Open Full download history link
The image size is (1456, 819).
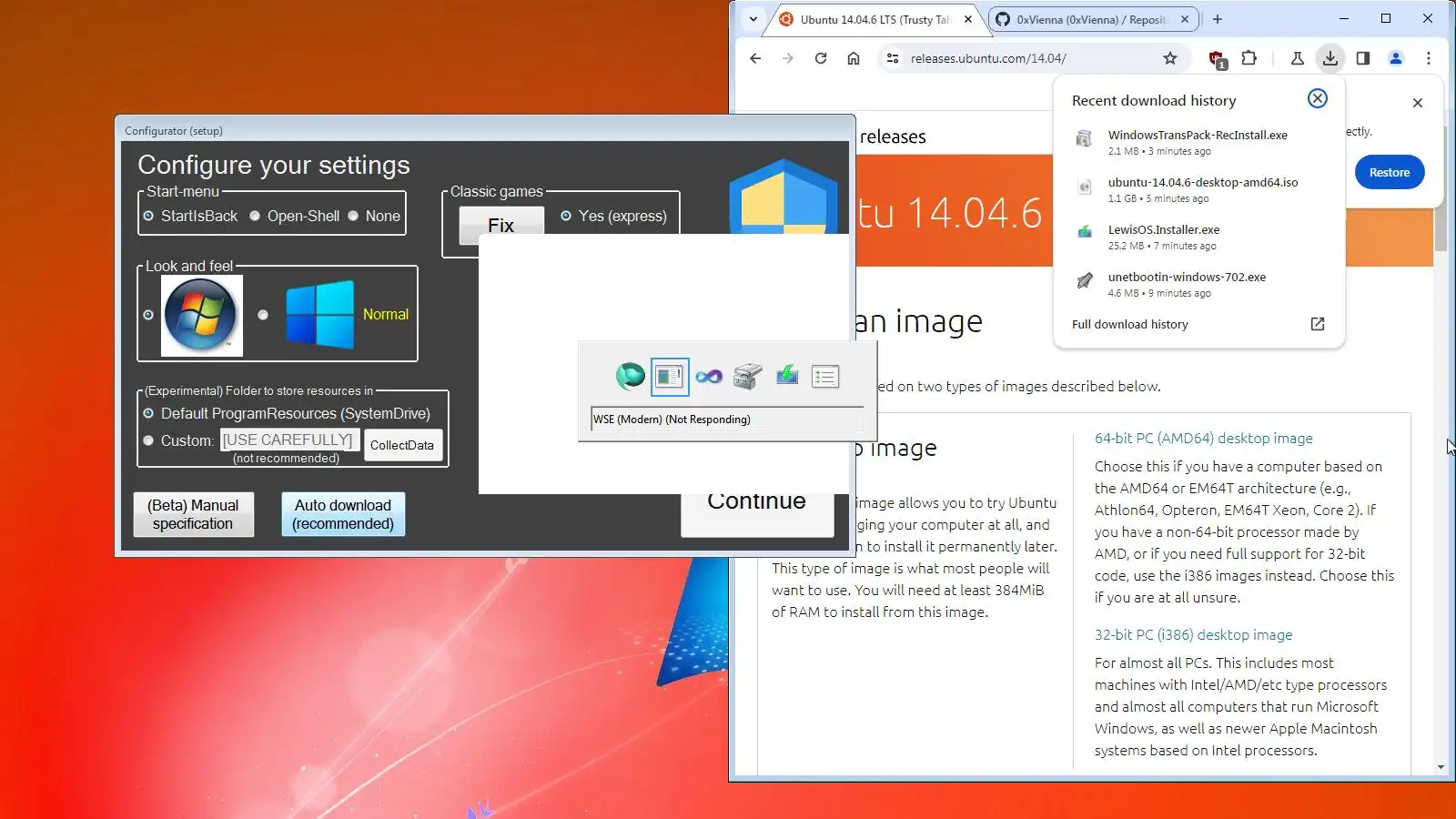pyautogui.click(x=1130, y=324)
